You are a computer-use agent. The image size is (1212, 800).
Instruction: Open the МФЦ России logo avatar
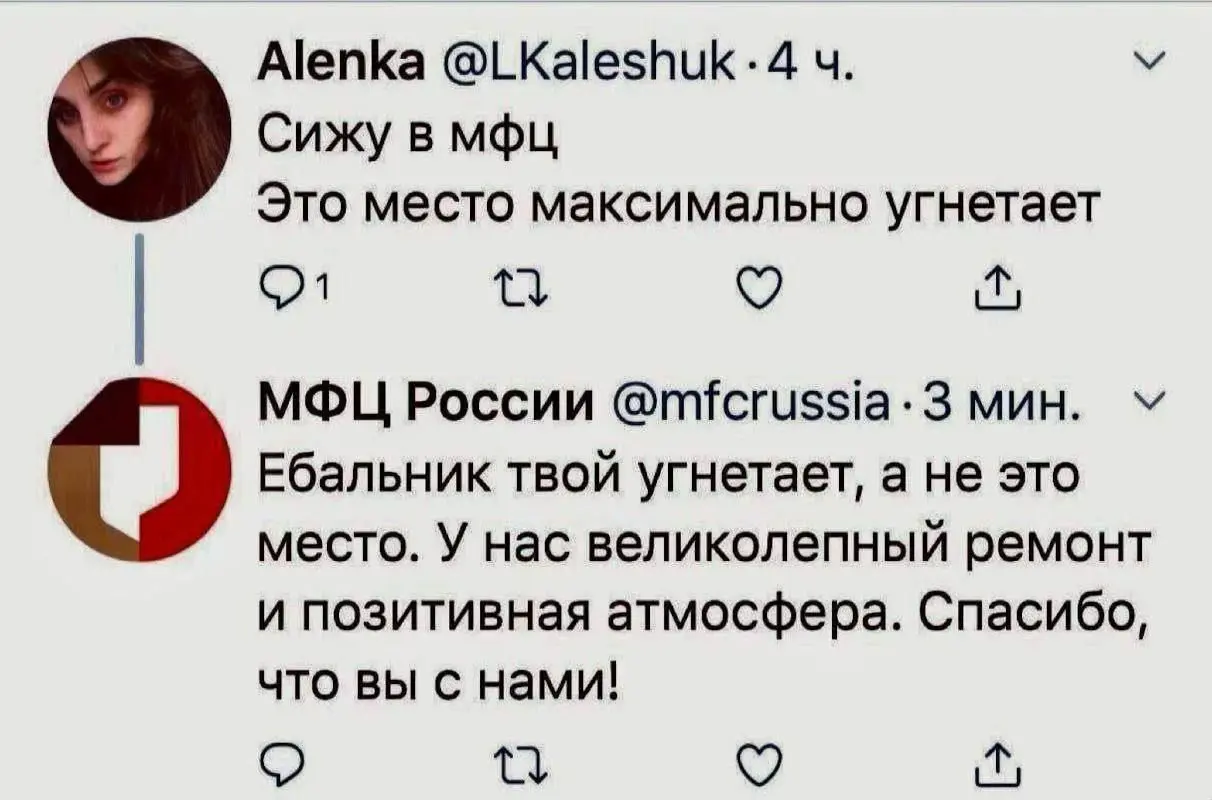click(x=139, y=469)
